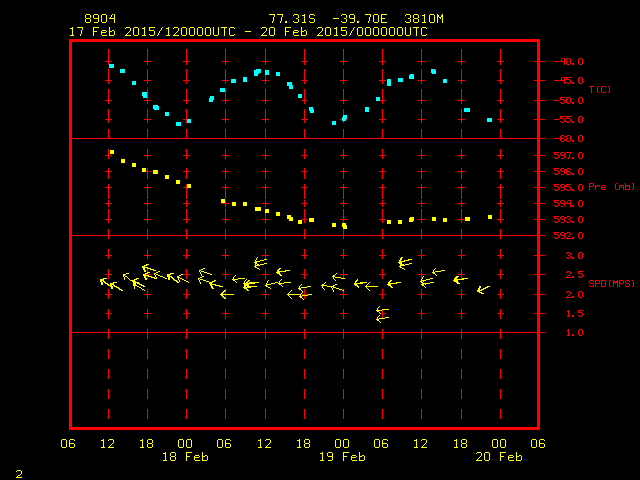640x480 pixels.
Task: Click the "3.0" wind speed tick label
Action: (x=574, y=256)
